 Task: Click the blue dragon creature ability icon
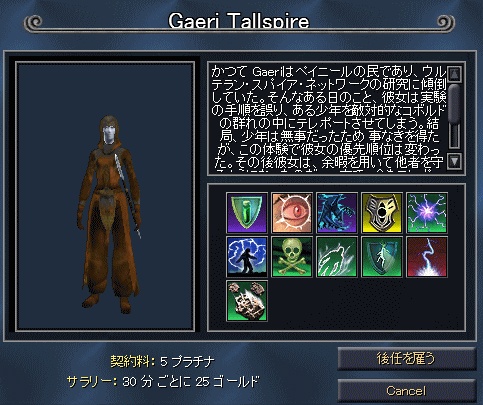[x=337, y=213]
